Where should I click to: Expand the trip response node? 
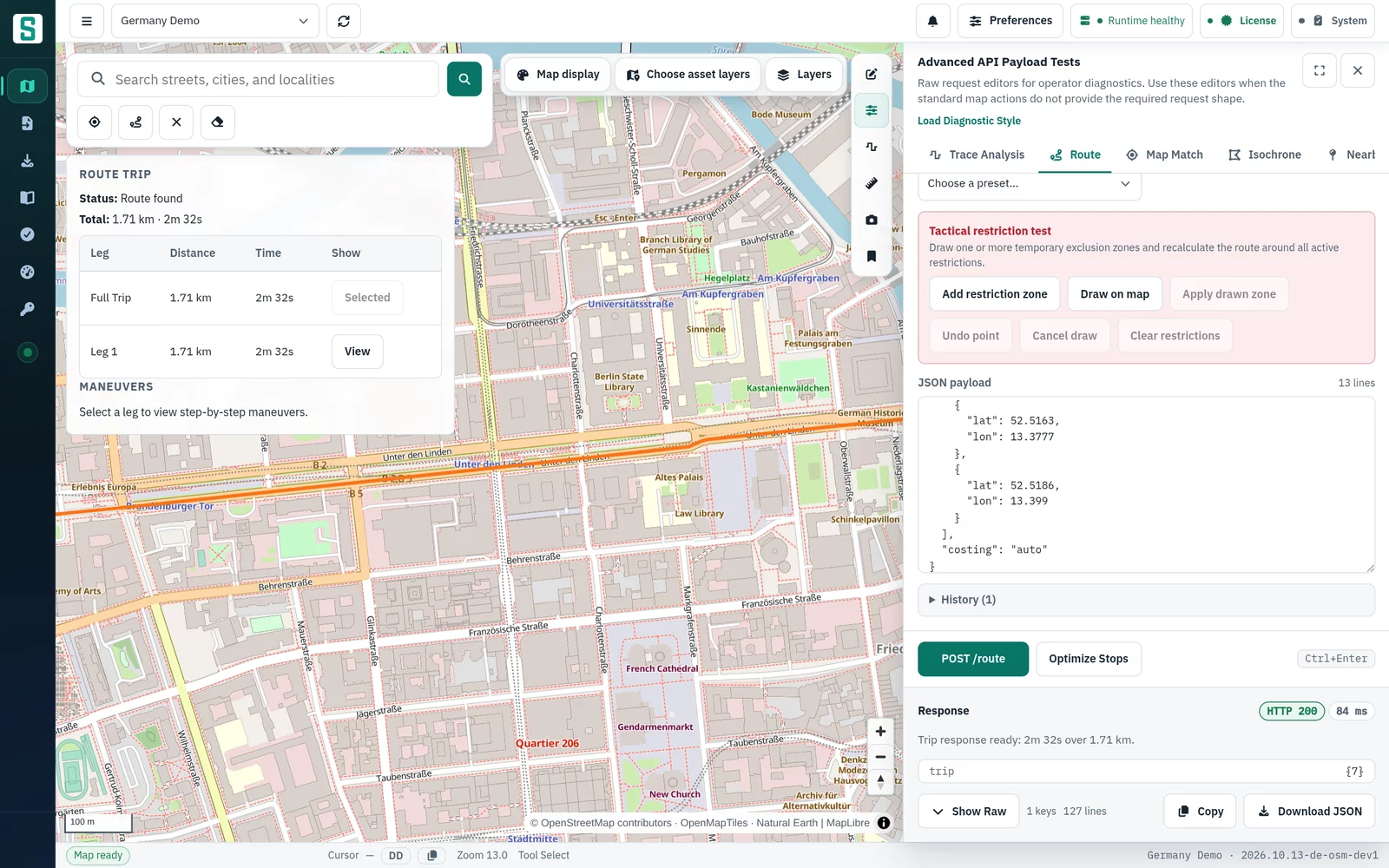click(x=1146, y=772)
